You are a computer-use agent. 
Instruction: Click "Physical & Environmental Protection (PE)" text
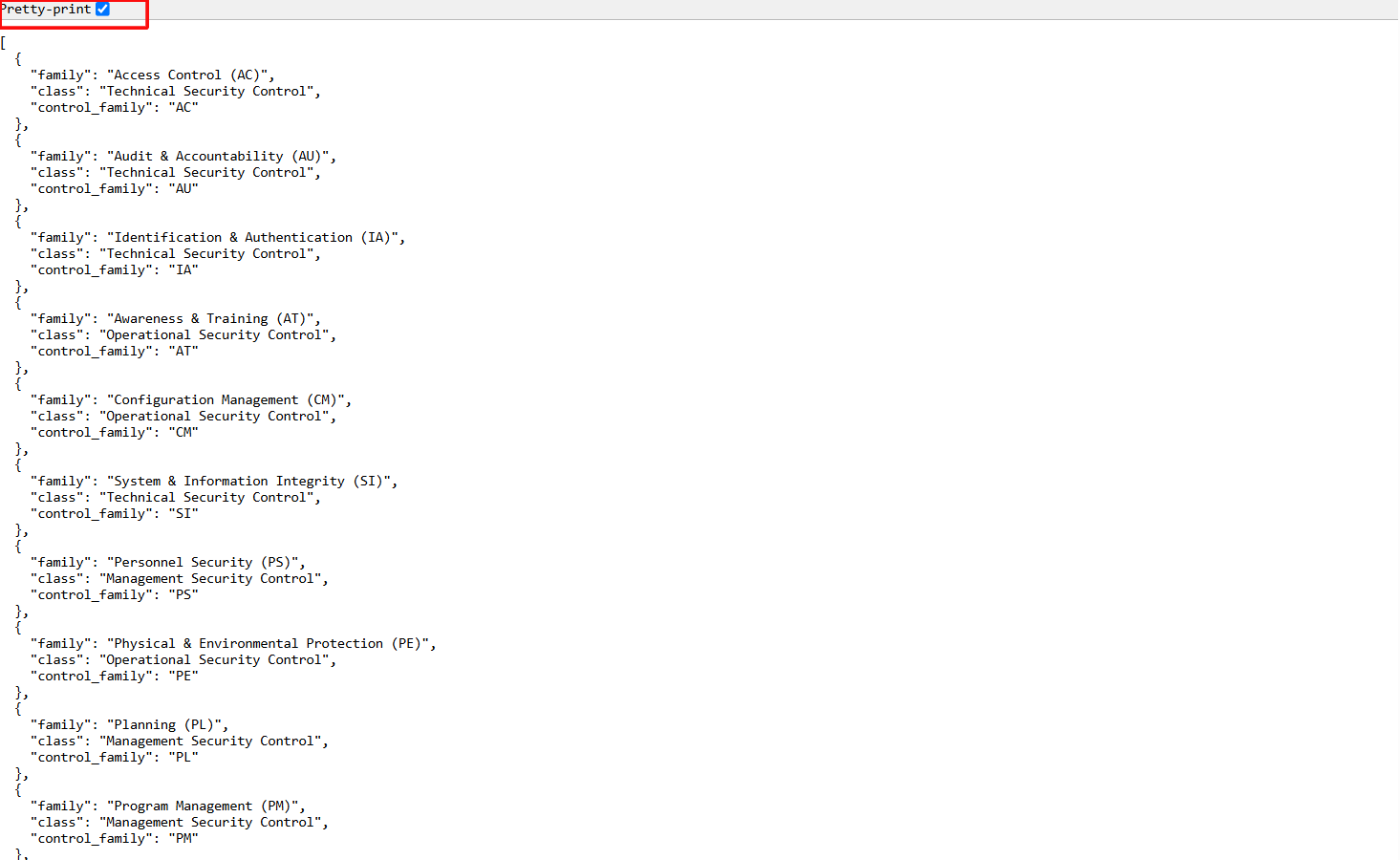tap(269, 644)
